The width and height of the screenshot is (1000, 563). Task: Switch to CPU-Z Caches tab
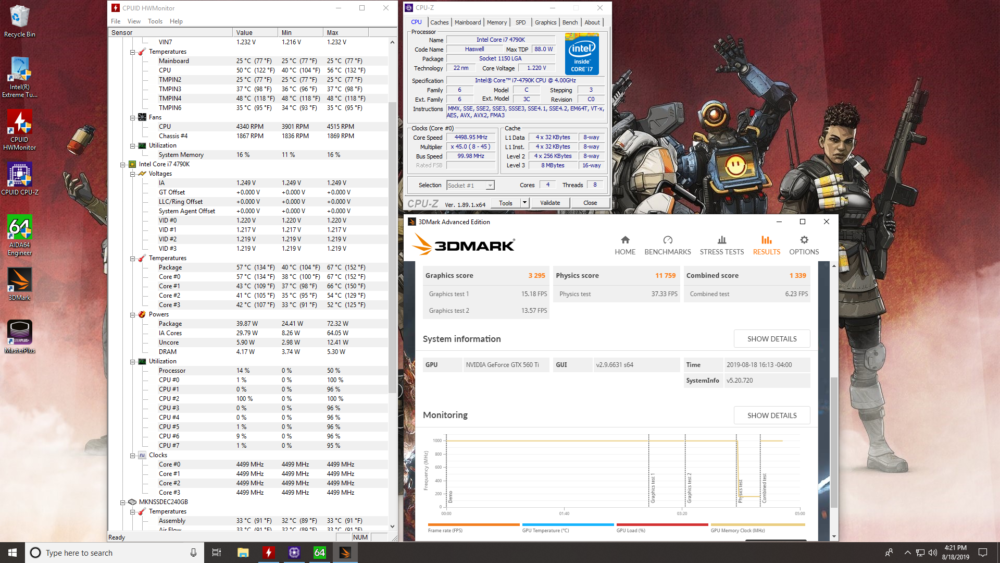(439, 22)
